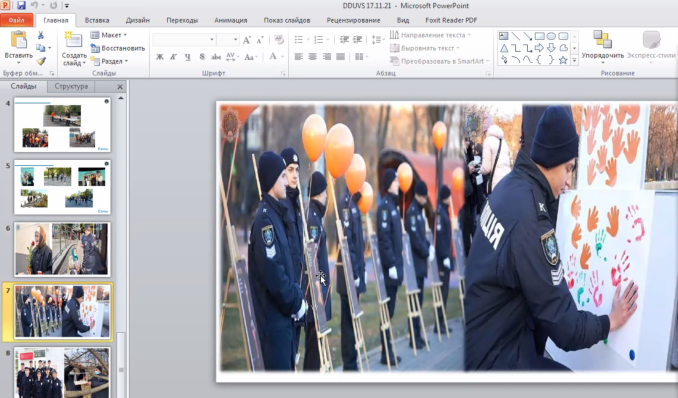Expand the shapes gallery More arrow
This screenshot has height=398, width=678.
click(575, 61)
